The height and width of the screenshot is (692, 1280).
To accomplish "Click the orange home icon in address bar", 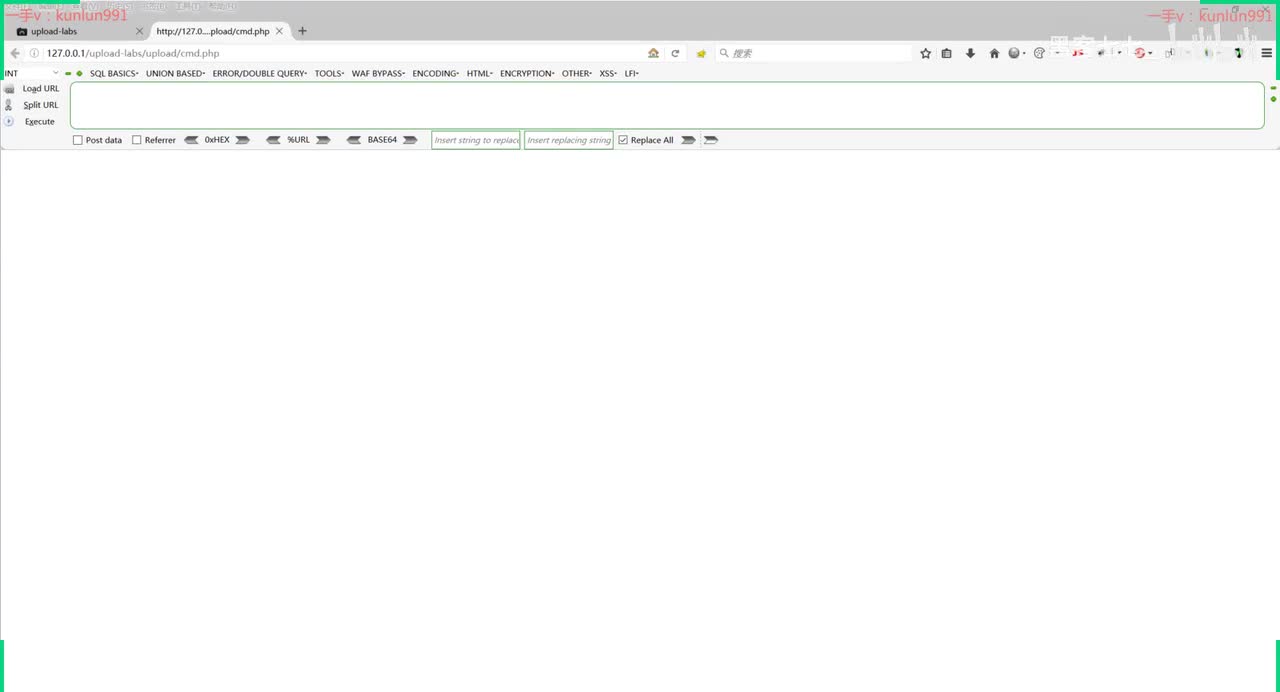I will click(653, 53).
